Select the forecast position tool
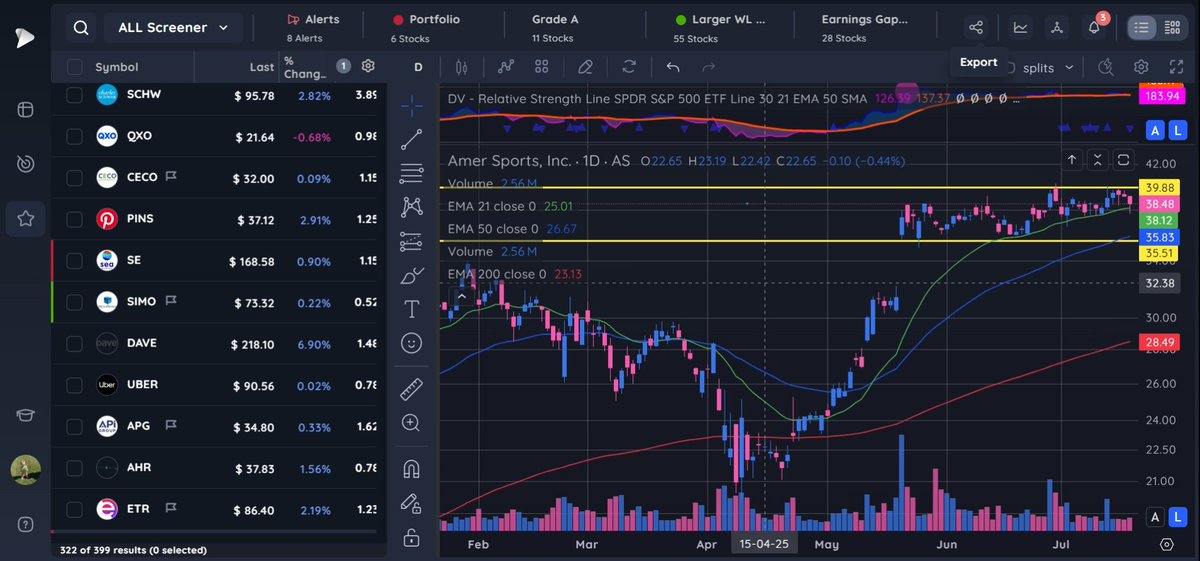 coord(411,241)
